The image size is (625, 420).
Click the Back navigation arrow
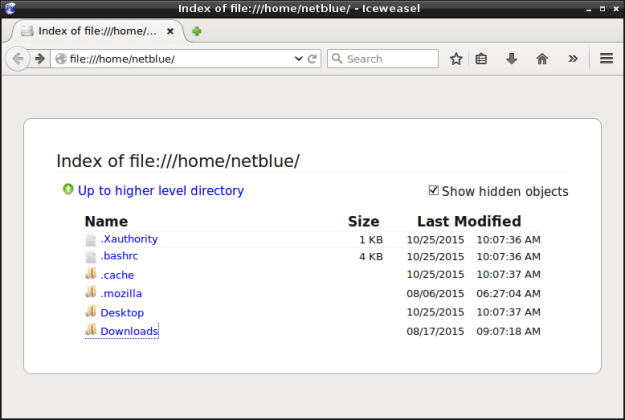tap(18, 59)
